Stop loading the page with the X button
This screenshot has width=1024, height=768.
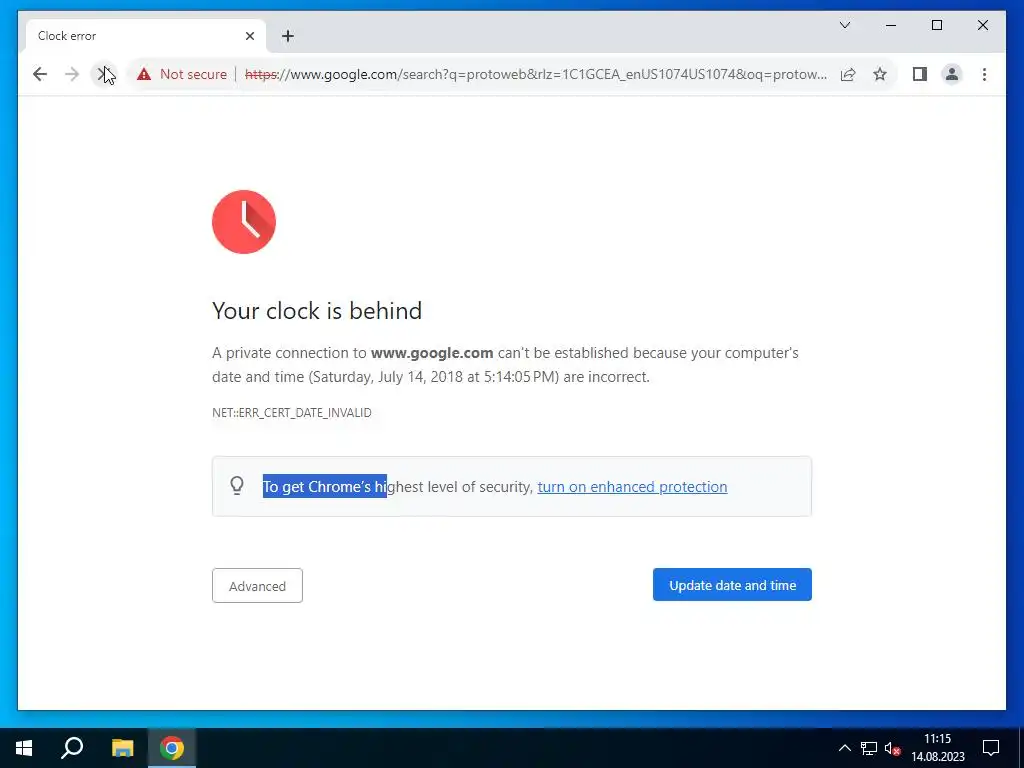(x=104, y=74)
